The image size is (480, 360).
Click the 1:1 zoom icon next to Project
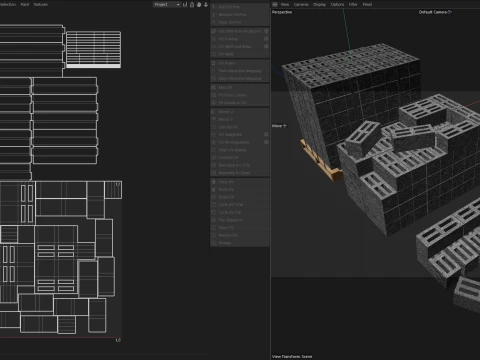click(185, 4)
